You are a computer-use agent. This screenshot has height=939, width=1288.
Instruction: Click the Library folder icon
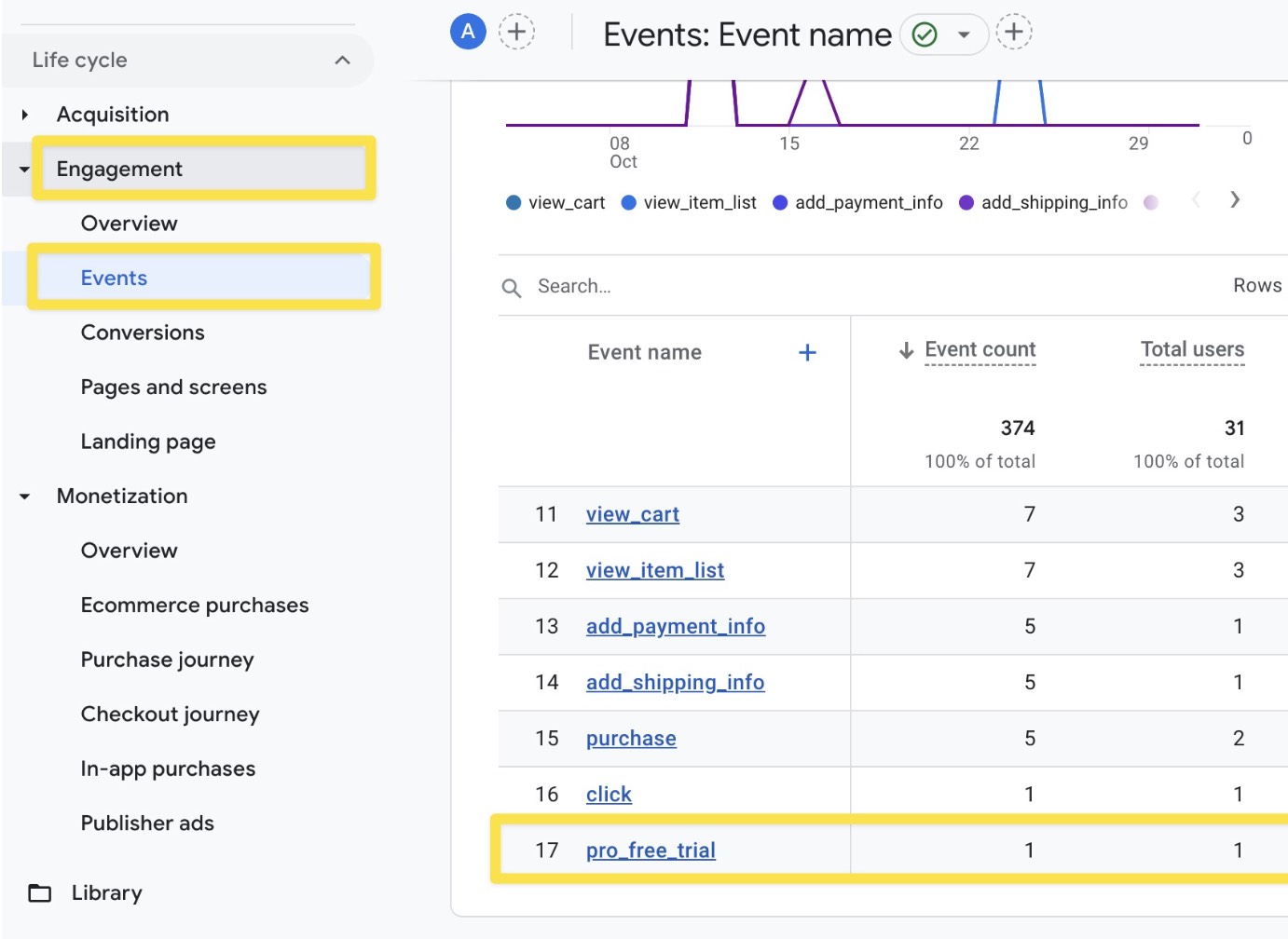pyautogui.click(x=38, y=892)
